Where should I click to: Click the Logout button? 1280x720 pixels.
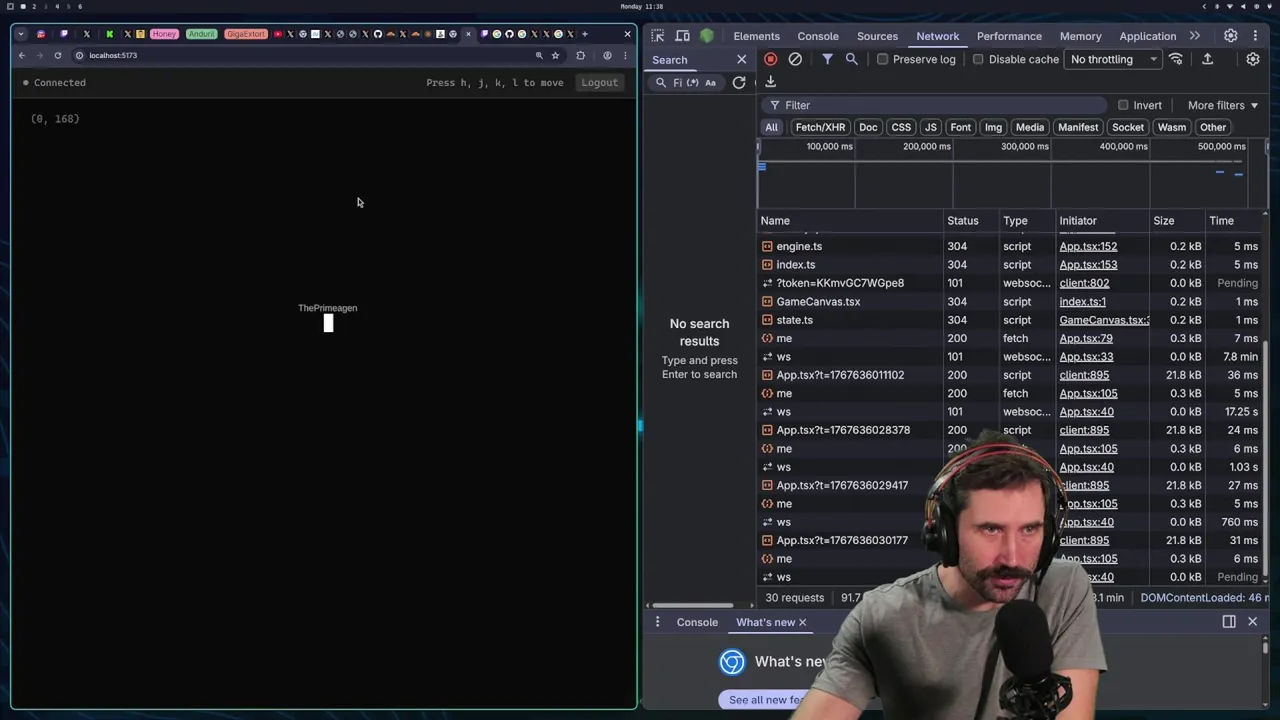coord(600,82)
